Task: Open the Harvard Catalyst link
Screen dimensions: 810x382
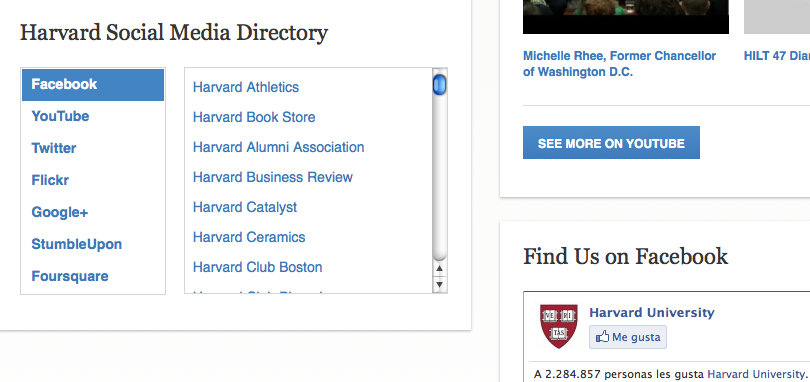Action: pyautogui.click(x=245, y=207)
